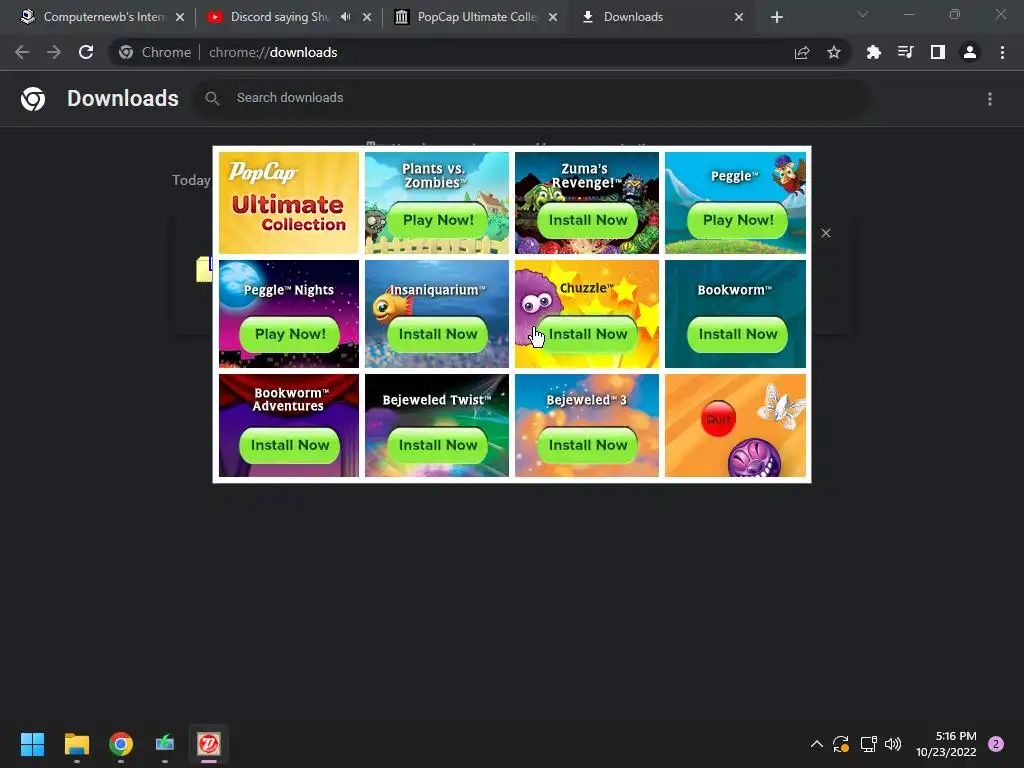Install Bookworm Adventures

click(289, 445)
